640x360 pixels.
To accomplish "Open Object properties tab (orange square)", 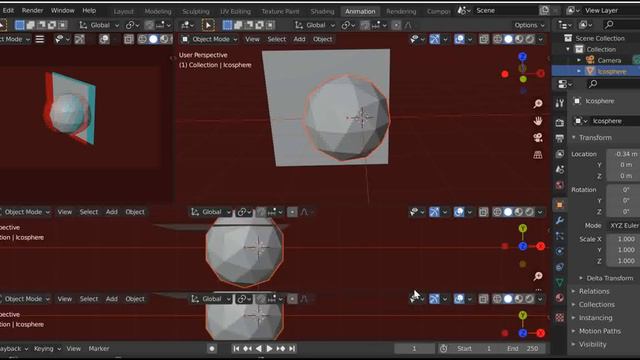I will pos(560,205).
